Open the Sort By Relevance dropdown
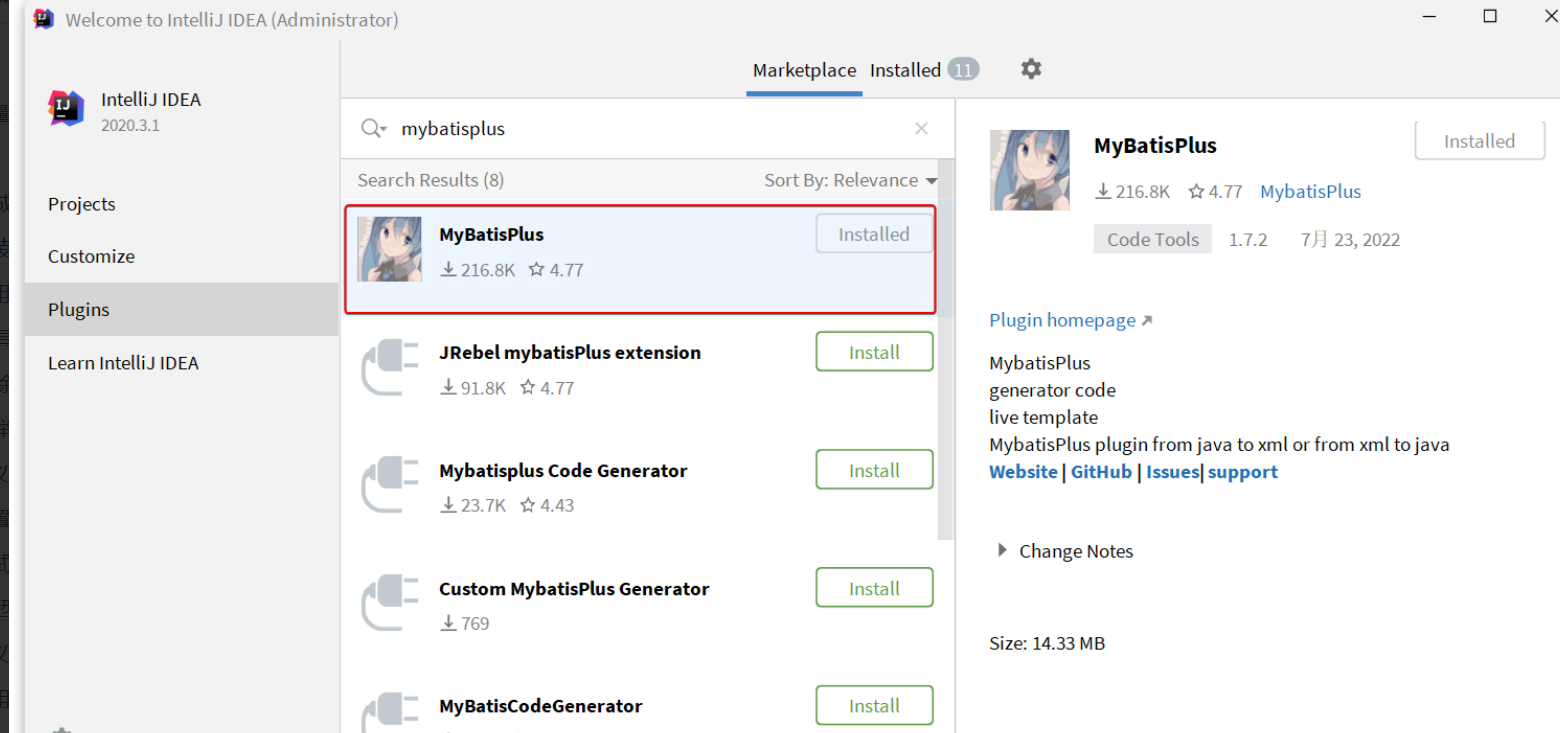 pos(851,180)
